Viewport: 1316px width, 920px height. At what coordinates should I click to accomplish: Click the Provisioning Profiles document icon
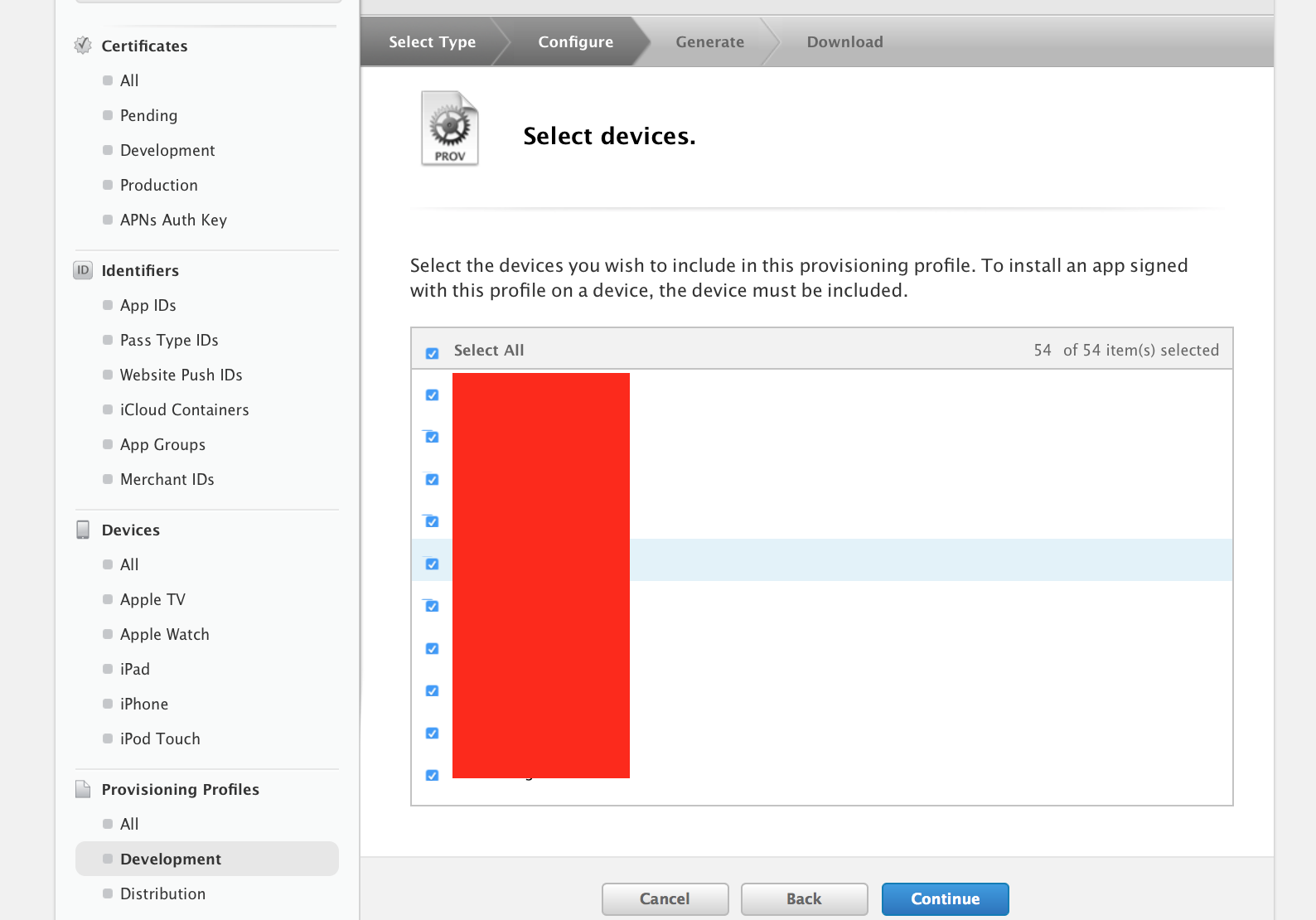pos(83,789)
